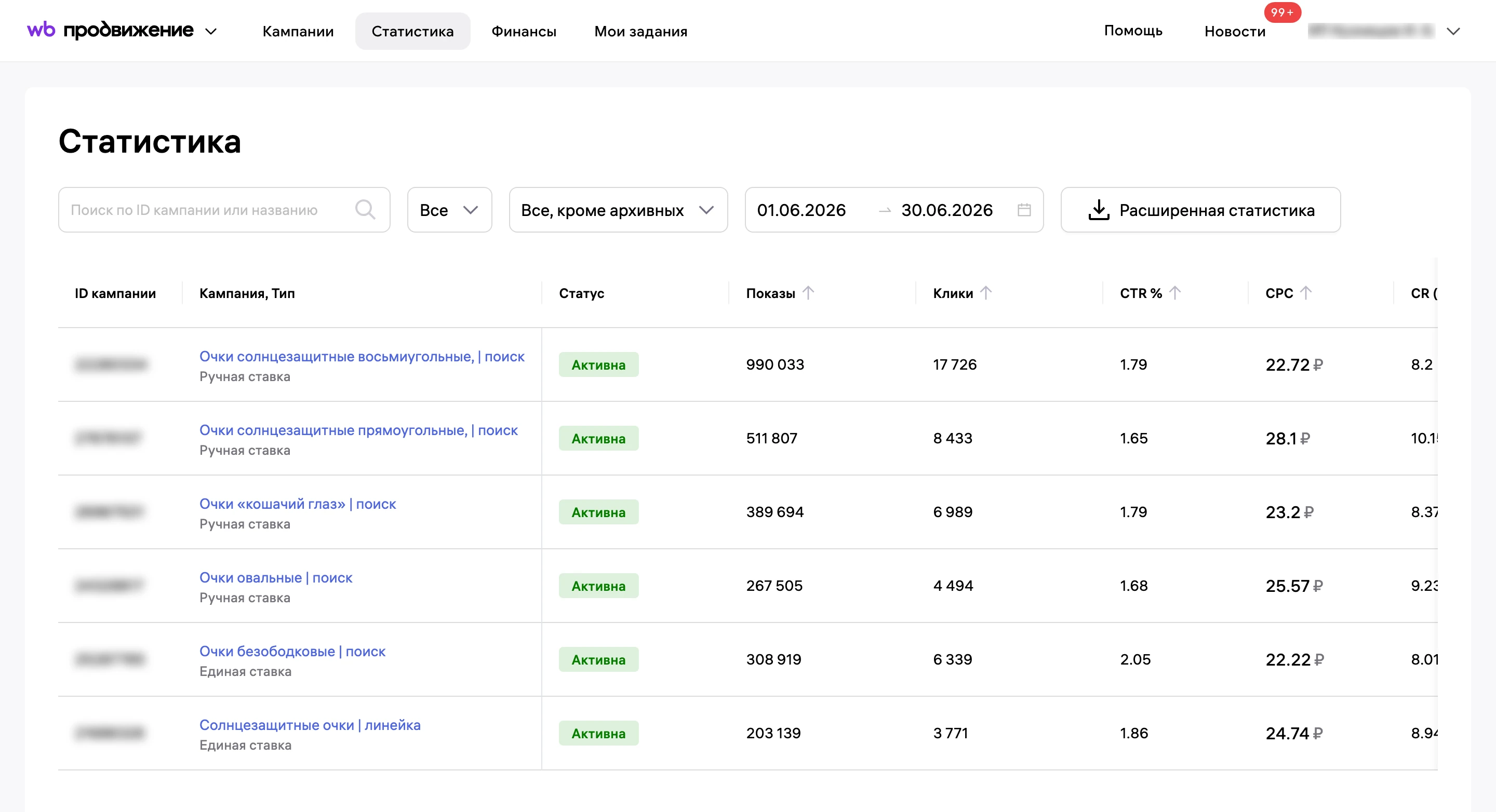Click the download icon for extended statistics
Image resolution: width=1496 pixels, height=812 pixels.
tap(1098, 210)
